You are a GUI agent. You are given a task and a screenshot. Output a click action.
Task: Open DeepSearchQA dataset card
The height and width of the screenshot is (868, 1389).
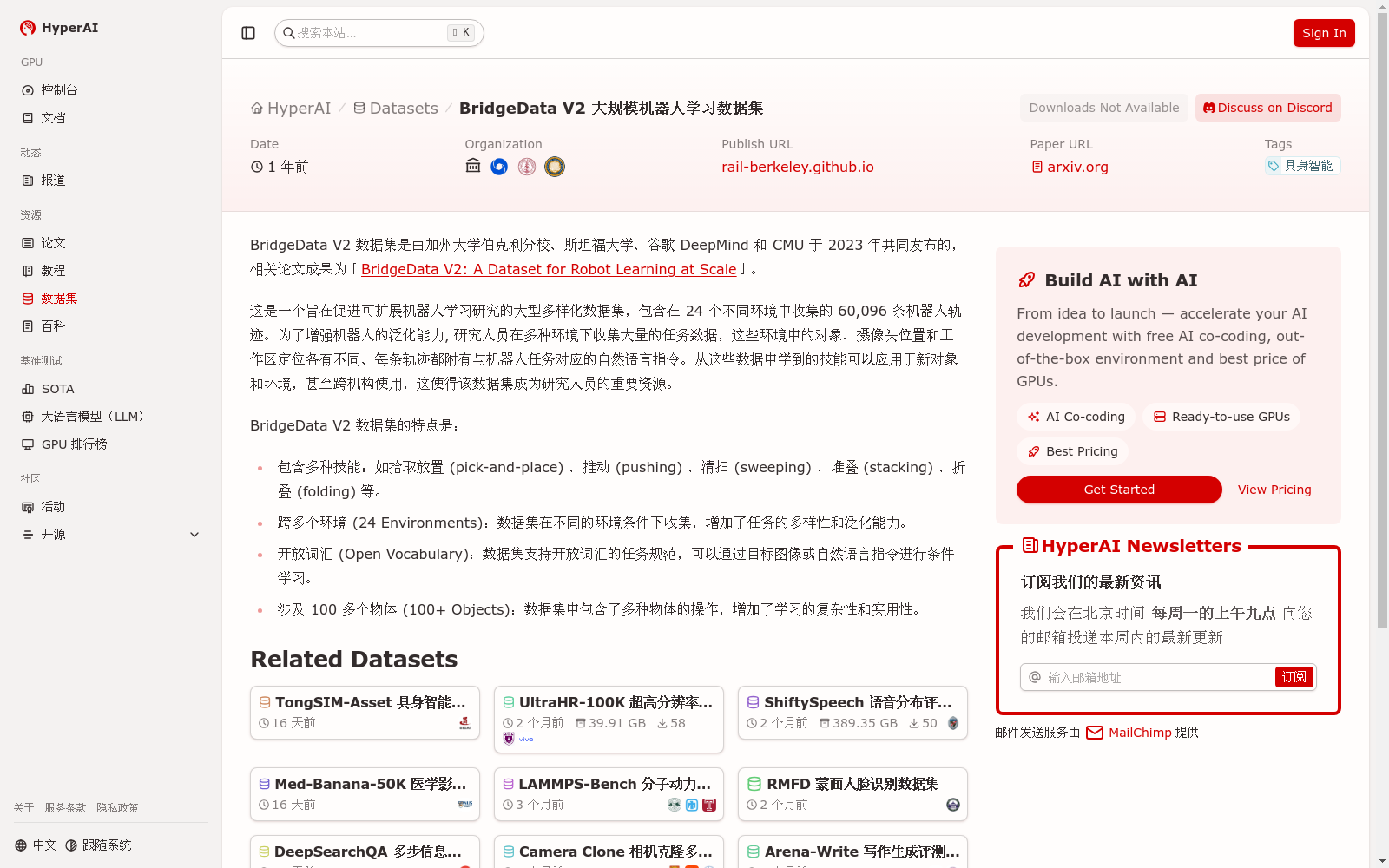tap(365, 852)
